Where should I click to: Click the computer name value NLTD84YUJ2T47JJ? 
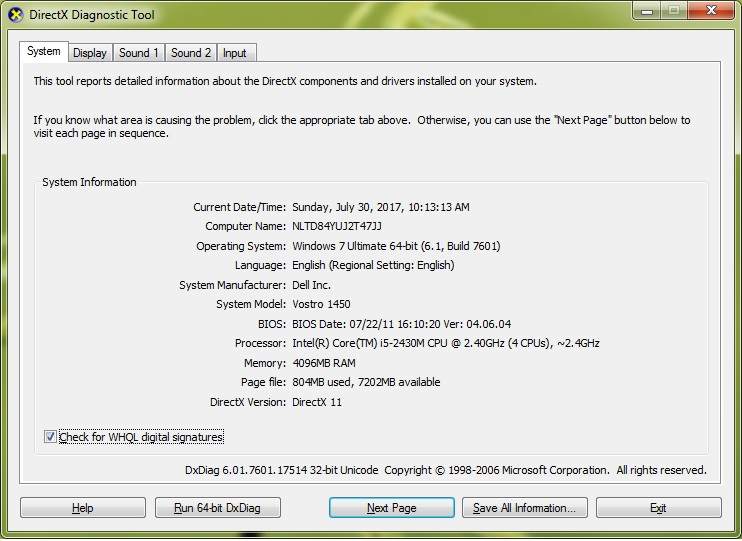pyautogui.click(x=337, y=227)
